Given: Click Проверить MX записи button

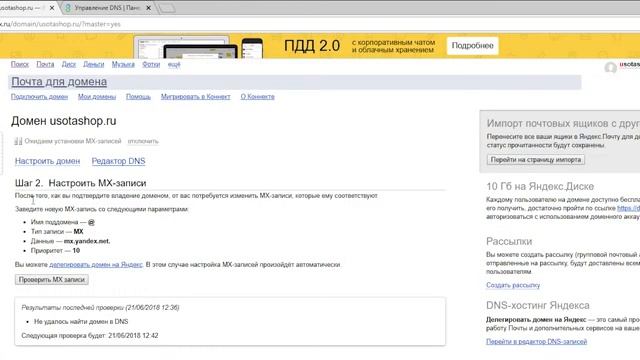Looking at the screenshot, I should pos(51,280).
